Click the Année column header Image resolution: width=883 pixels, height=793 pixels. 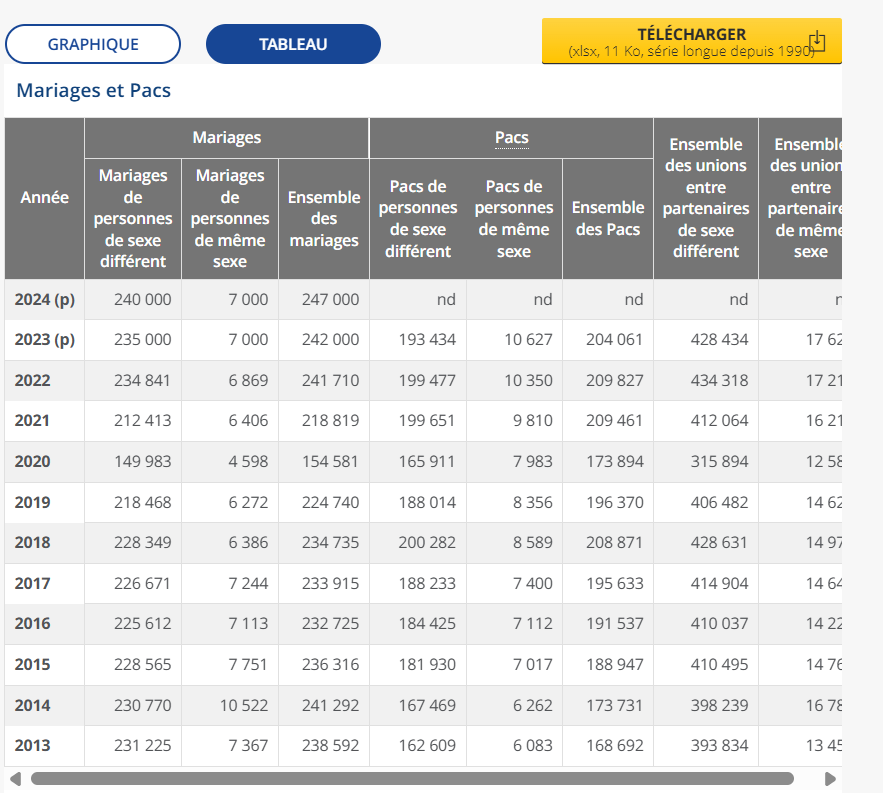tap(45, 198)
